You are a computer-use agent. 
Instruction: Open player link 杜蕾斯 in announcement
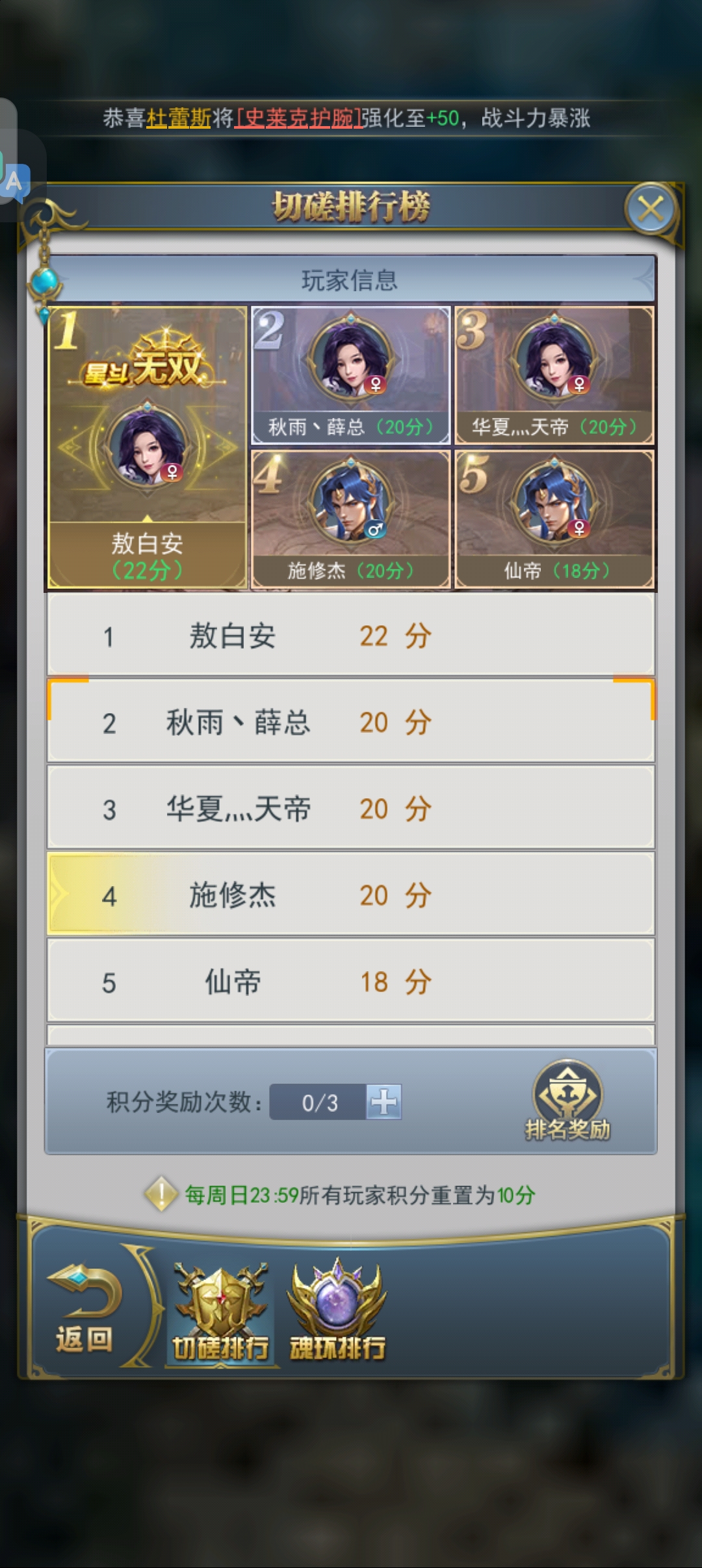tap(179, 118)
